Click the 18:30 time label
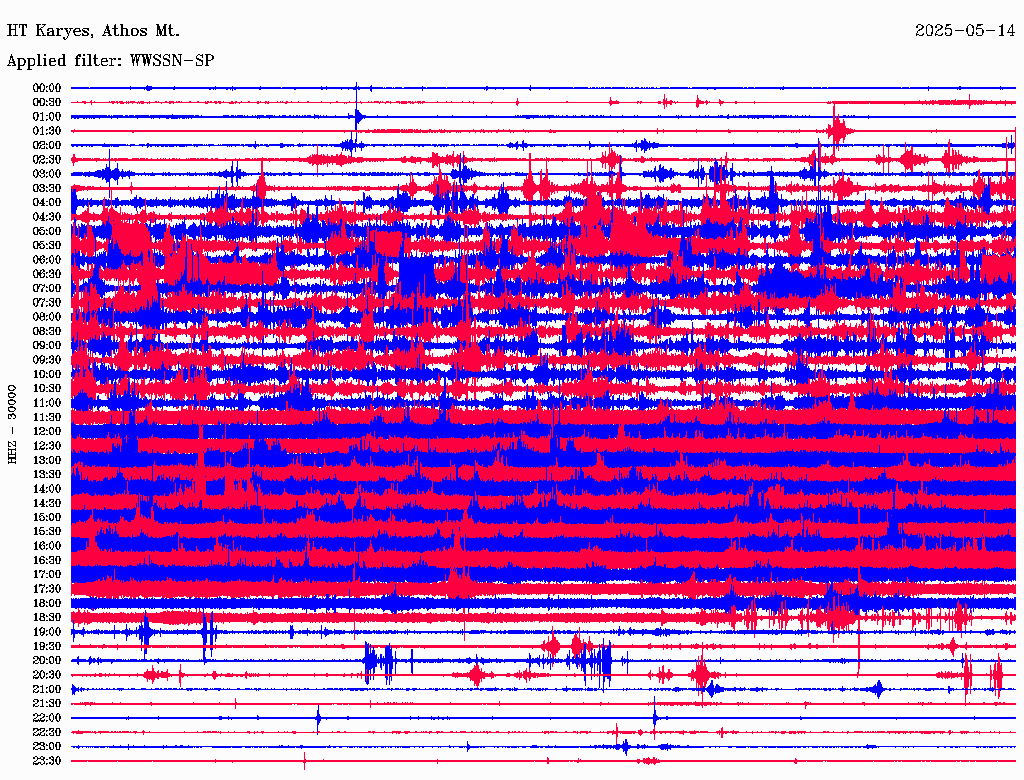The width and height of the screenshot is (1024, 780). pos(47,618)
